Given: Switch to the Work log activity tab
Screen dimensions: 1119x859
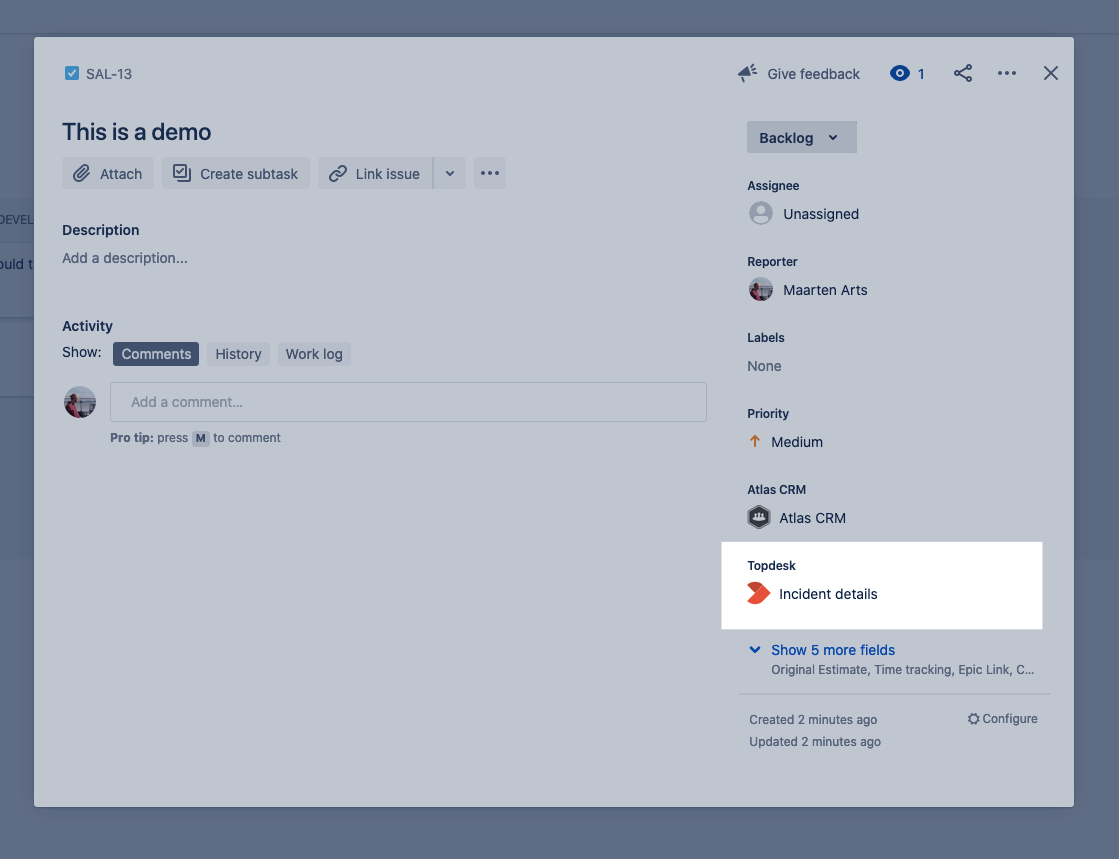Looking at the screenshot, I should [314, 354].
